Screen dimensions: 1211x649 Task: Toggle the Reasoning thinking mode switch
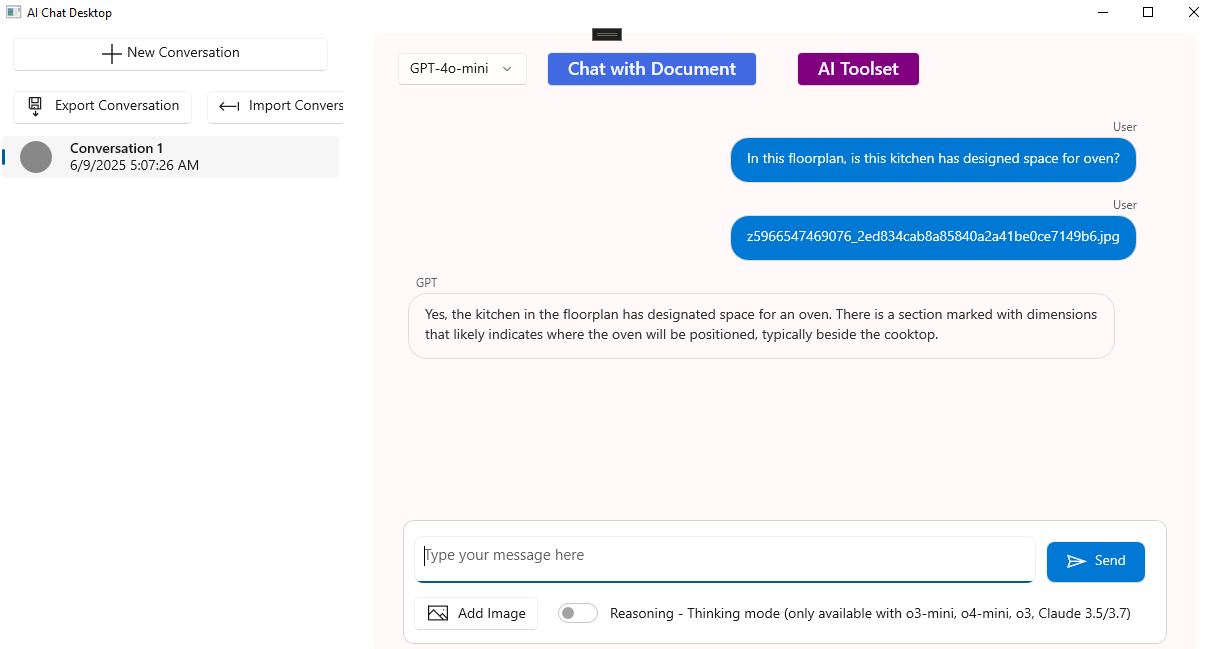point(578,613)
